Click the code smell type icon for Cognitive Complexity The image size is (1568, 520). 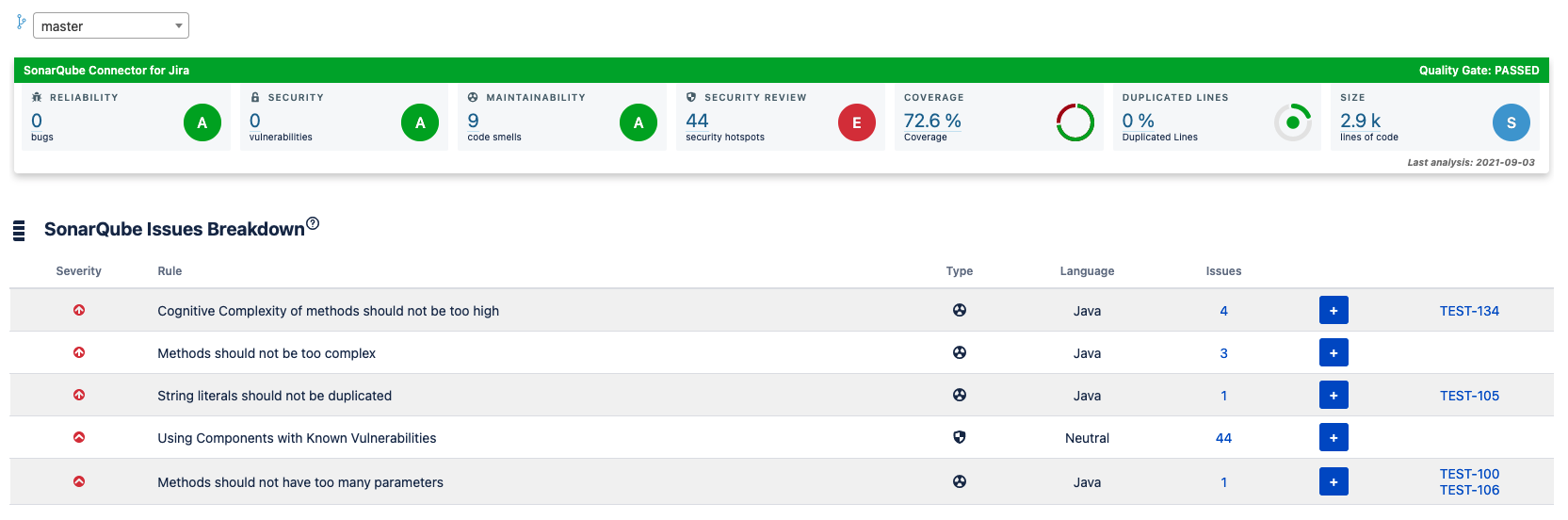pos(960,310)
